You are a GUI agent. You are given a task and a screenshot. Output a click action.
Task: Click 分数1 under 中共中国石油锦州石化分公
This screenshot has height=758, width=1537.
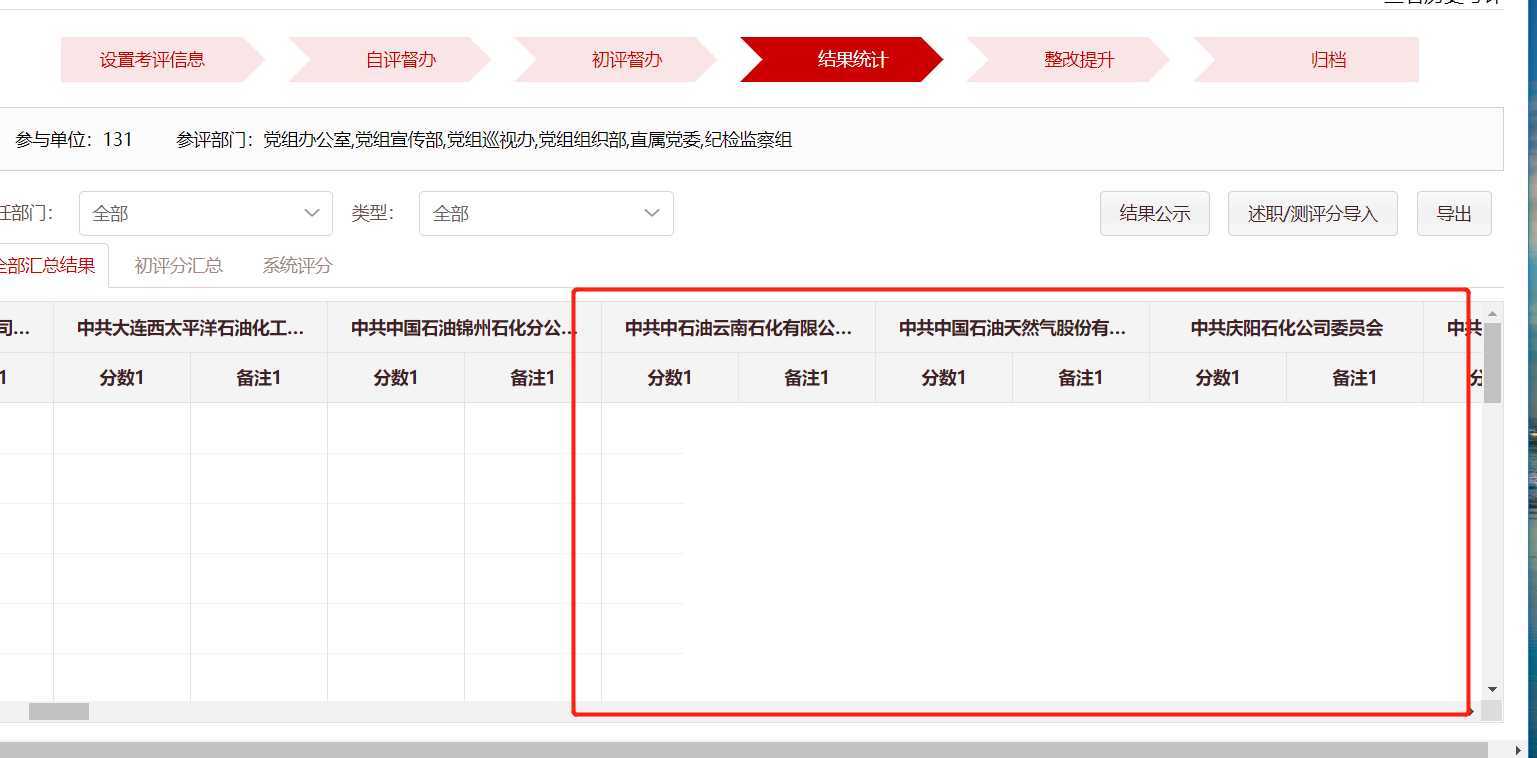(x=396, y=378)
